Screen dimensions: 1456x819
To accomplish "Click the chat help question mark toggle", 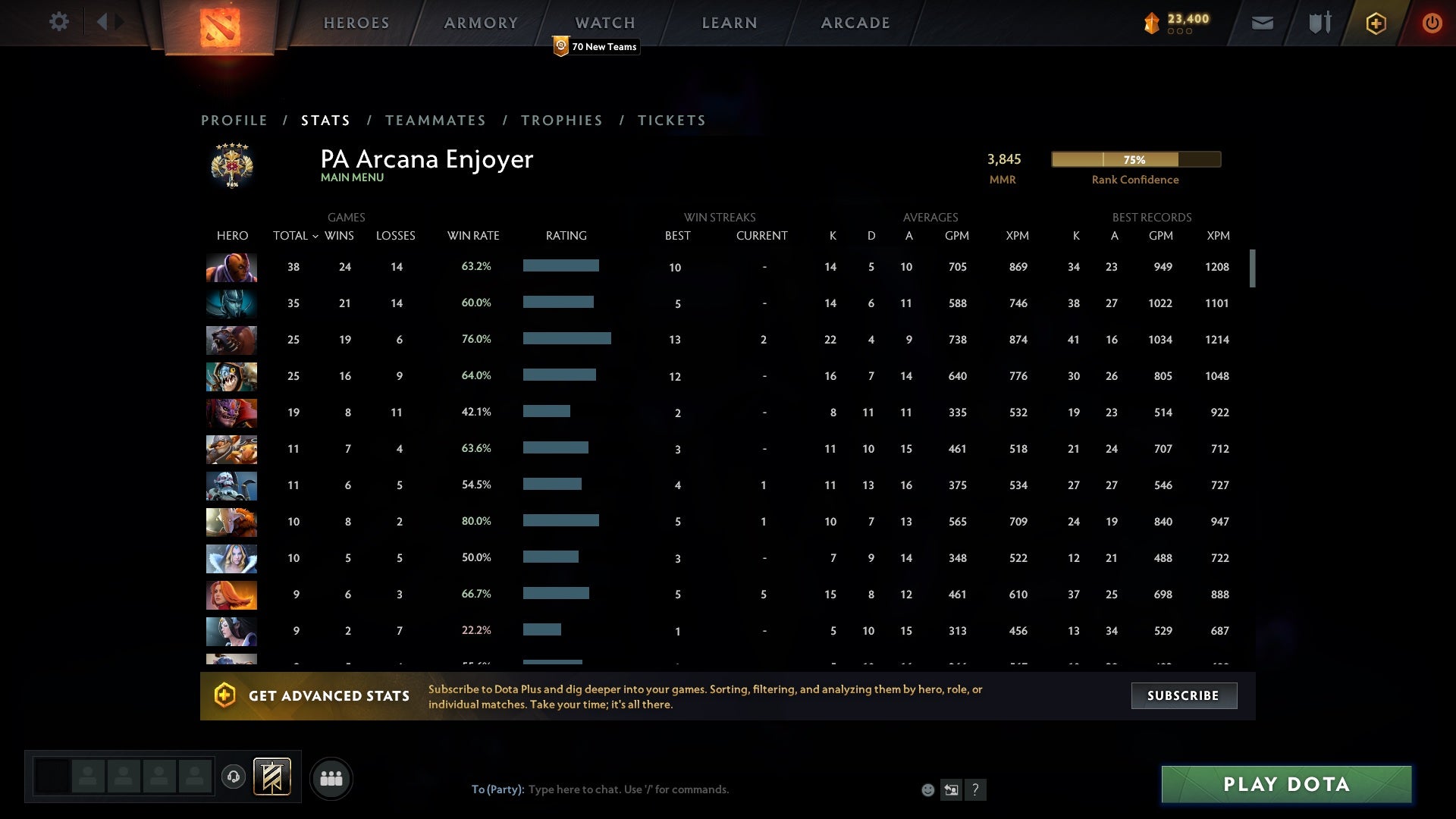I will [x=976, y=789].
